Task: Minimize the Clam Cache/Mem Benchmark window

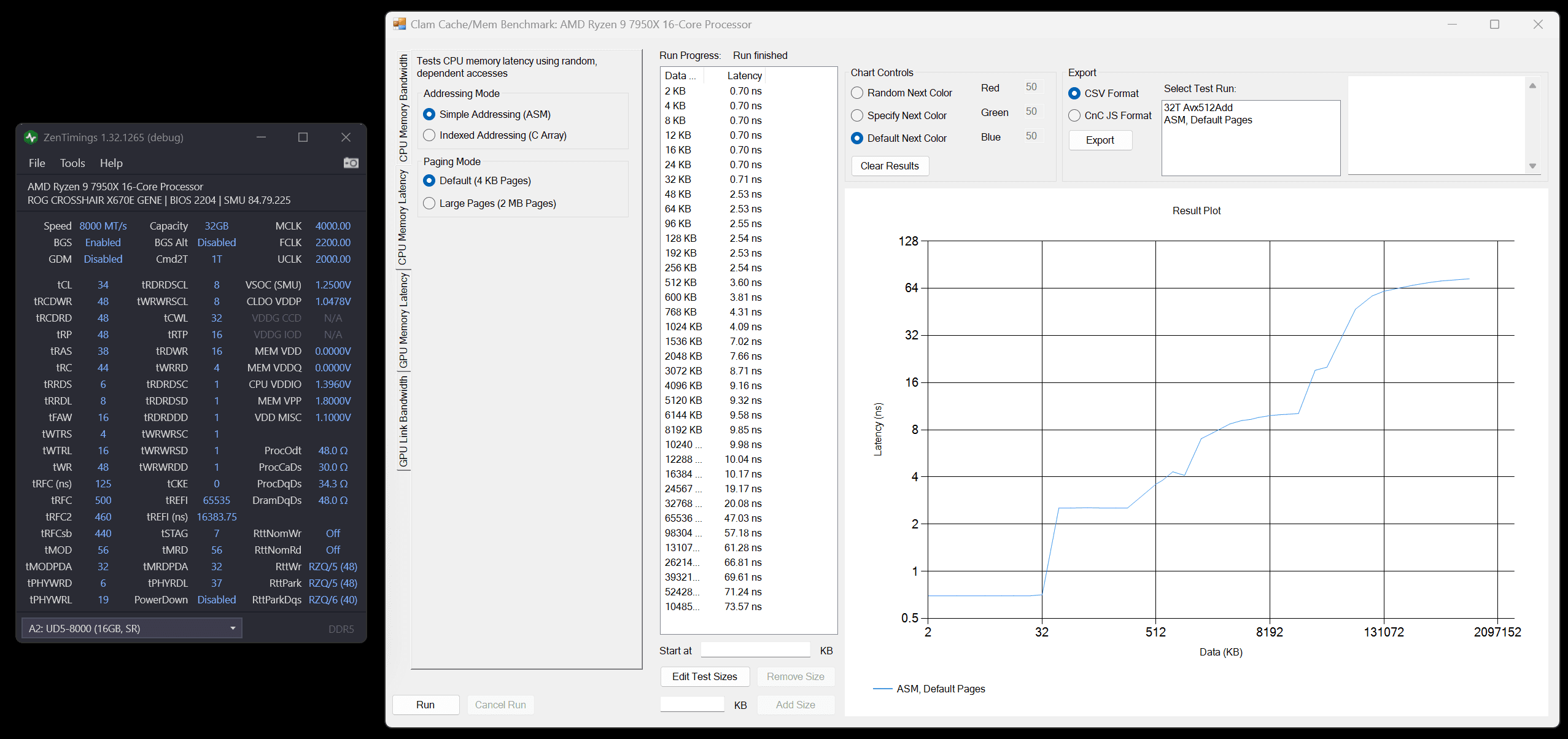Action: click(1452, 25)
